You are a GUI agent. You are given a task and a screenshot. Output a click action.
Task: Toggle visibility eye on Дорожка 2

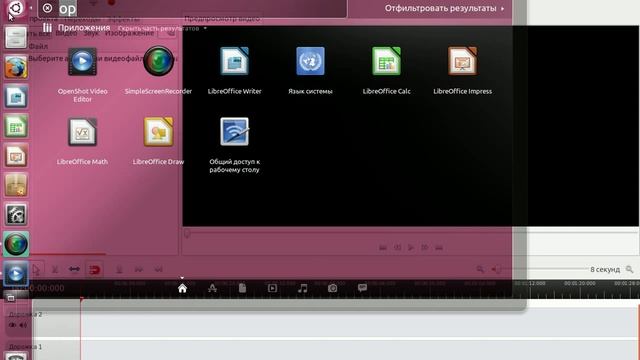[x=12, y=325]
